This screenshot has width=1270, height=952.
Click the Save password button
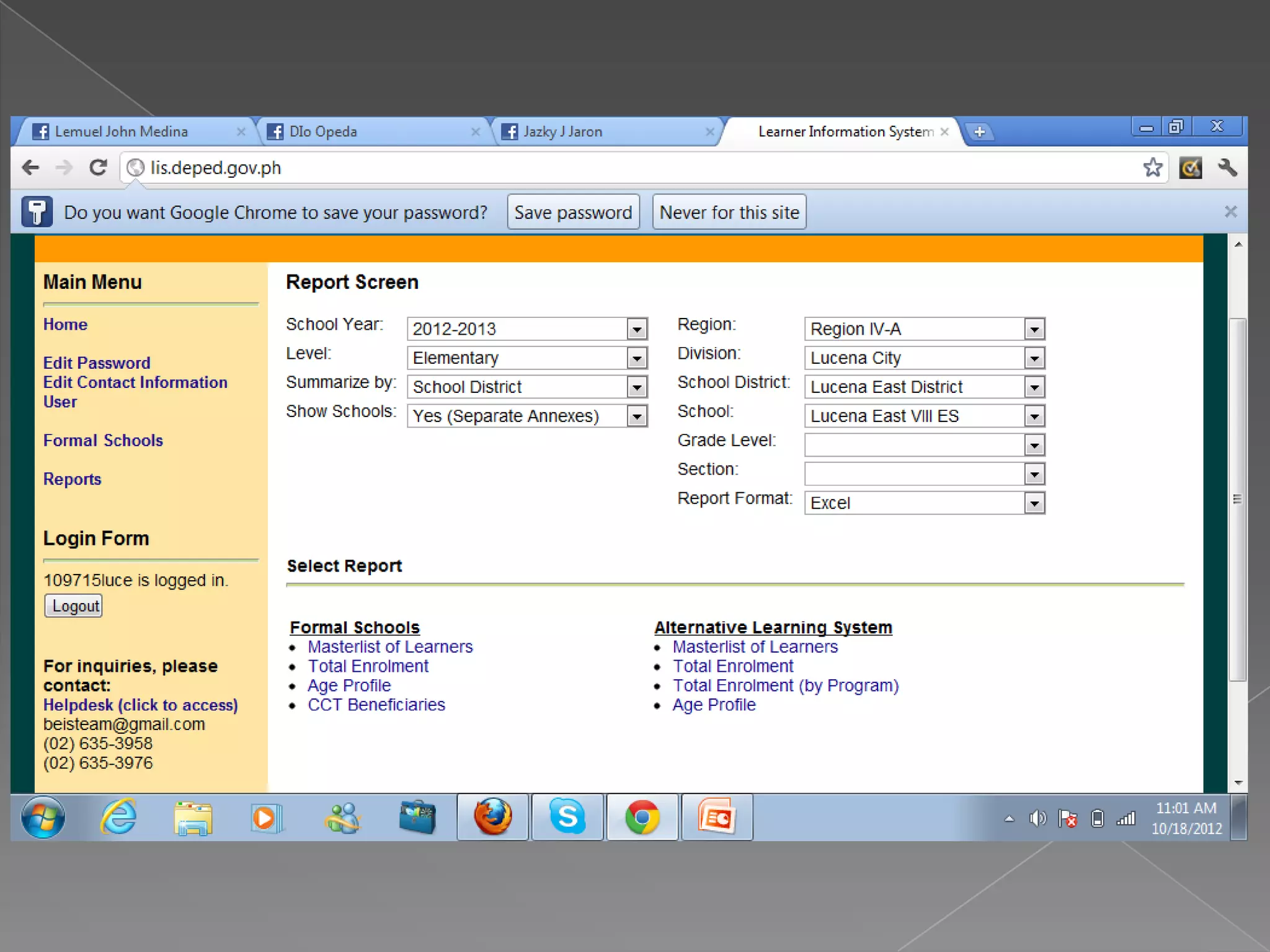(x=573, y=212)
